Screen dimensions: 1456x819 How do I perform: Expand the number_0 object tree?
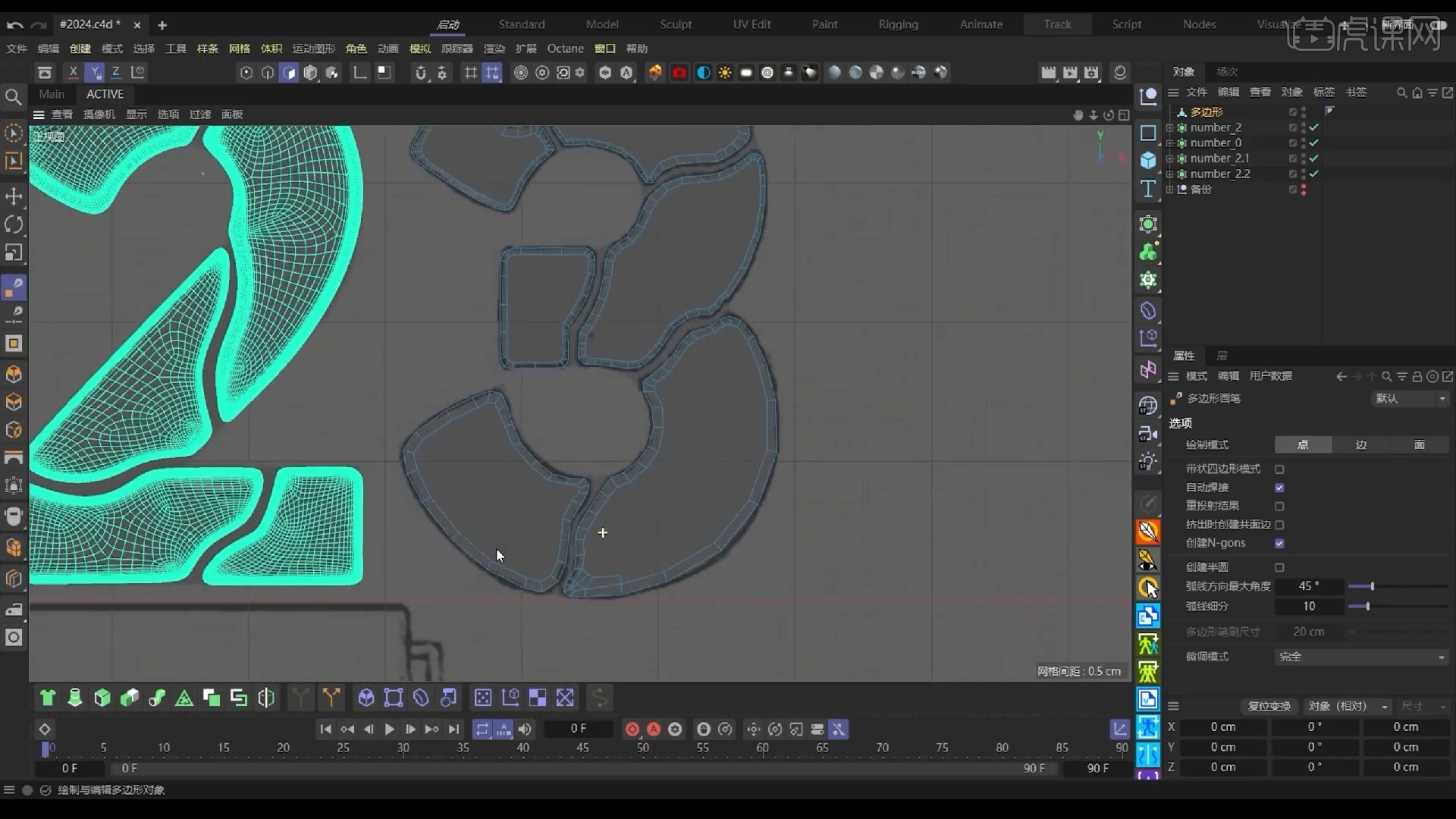pos(1170,143)
